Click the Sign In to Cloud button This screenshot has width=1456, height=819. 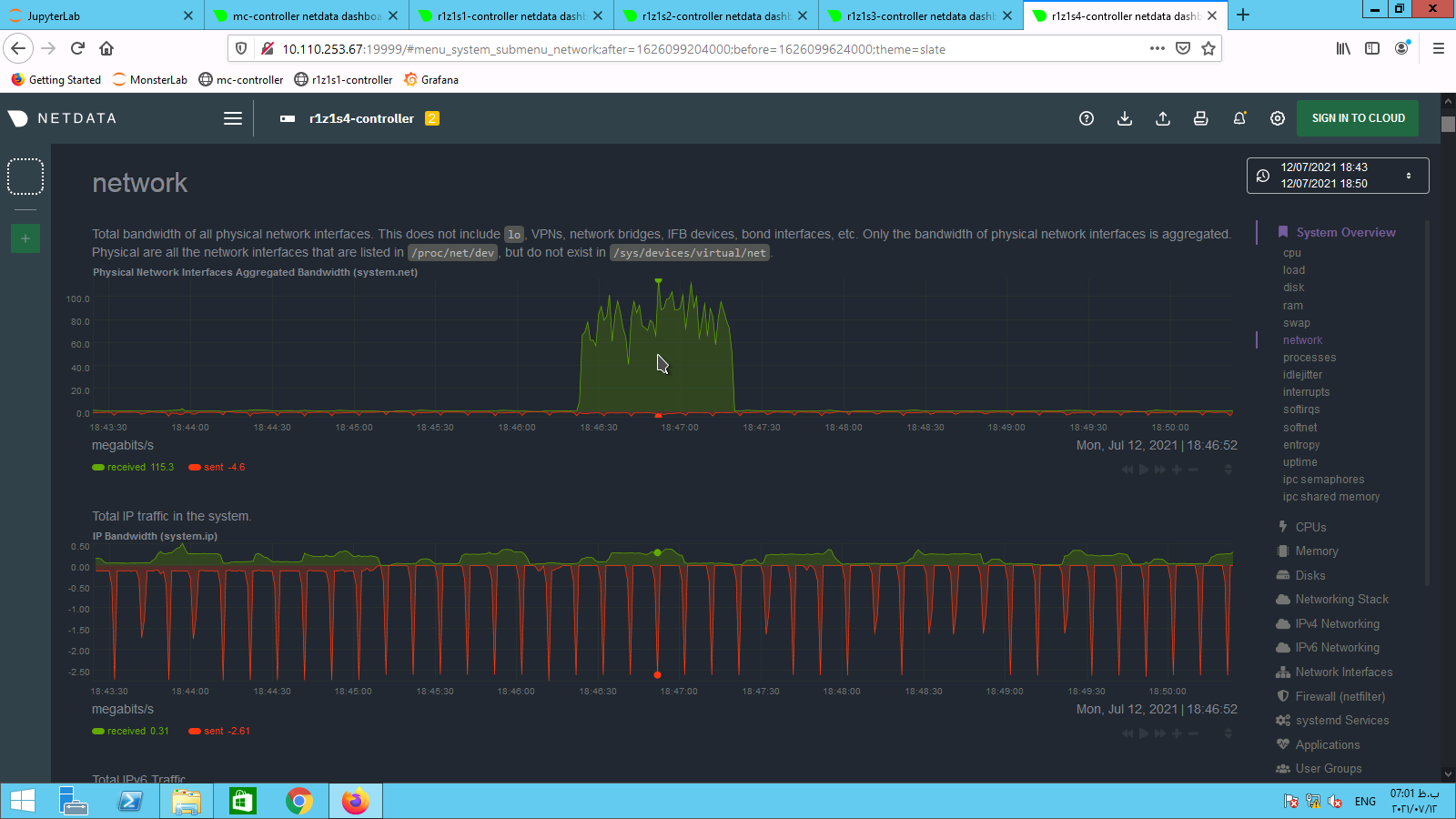click(x=1358, y=118)
